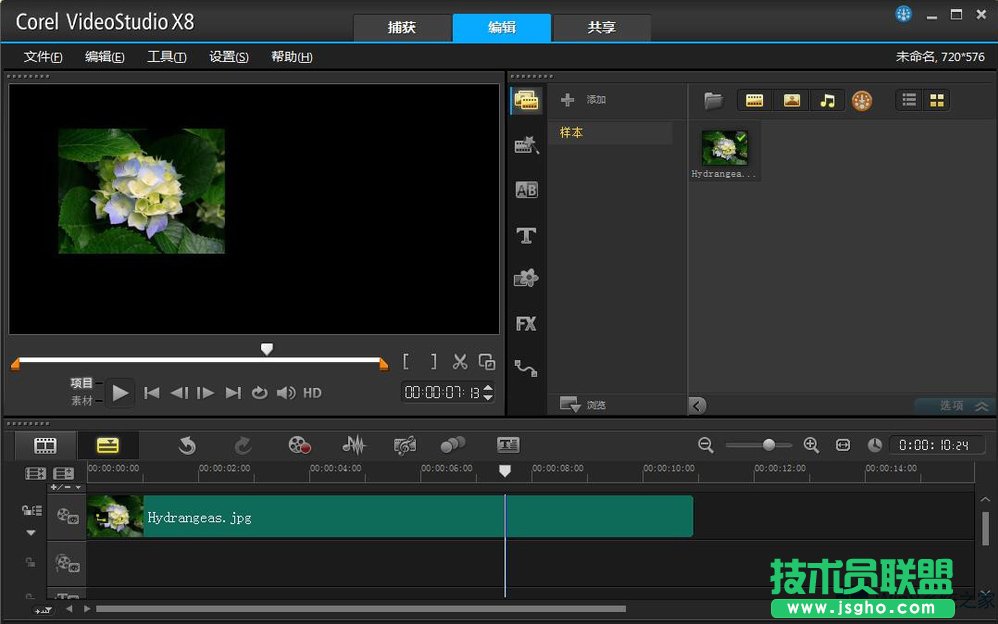Open the FX filter library
The width and height of the screenshot is (998, 624).
pos(526,324)
